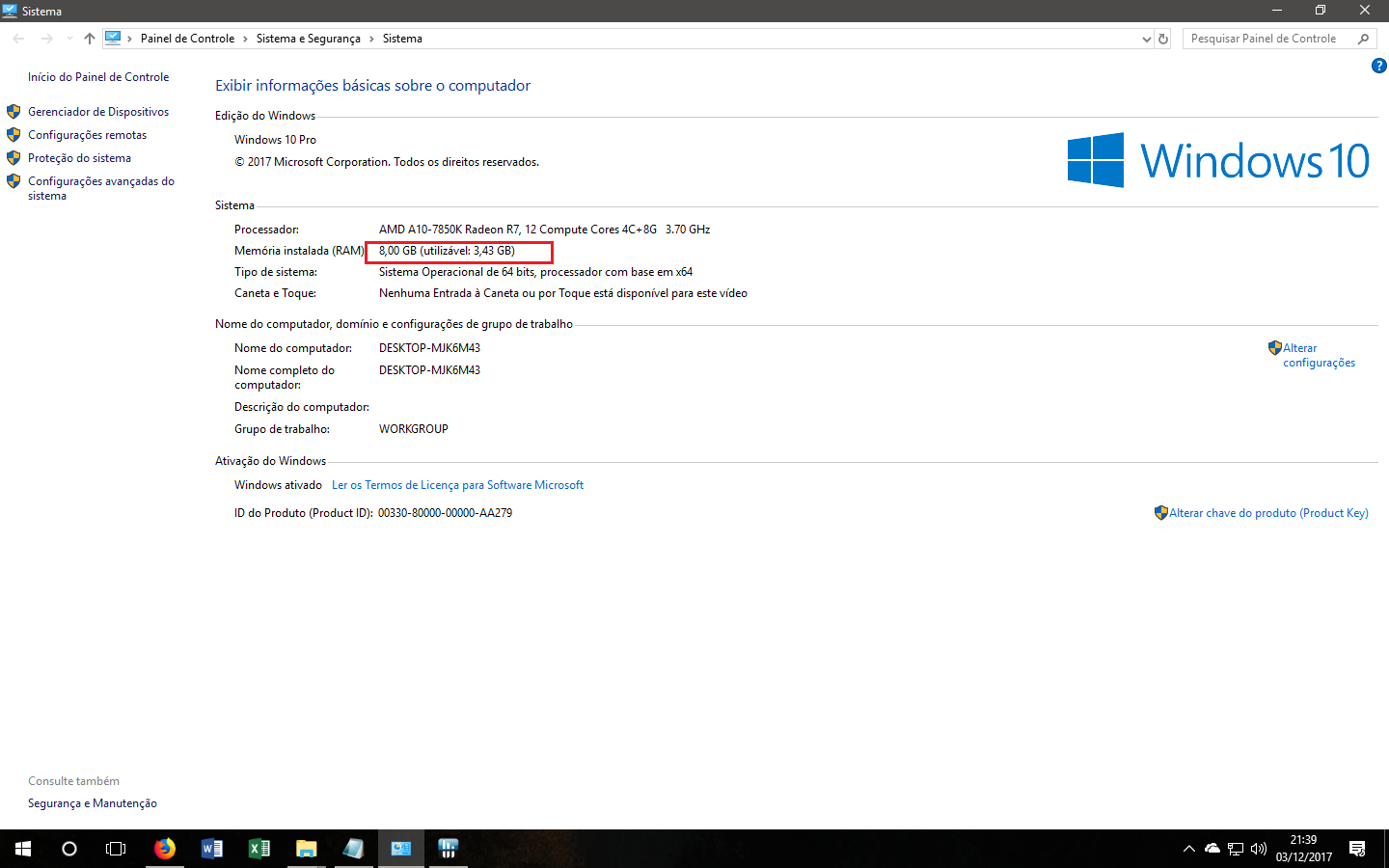Image resolution: width=1389 pixels, height=868 pixels.
Task: Open the last pinned taskbar app
Action: (x=448, y=849)
